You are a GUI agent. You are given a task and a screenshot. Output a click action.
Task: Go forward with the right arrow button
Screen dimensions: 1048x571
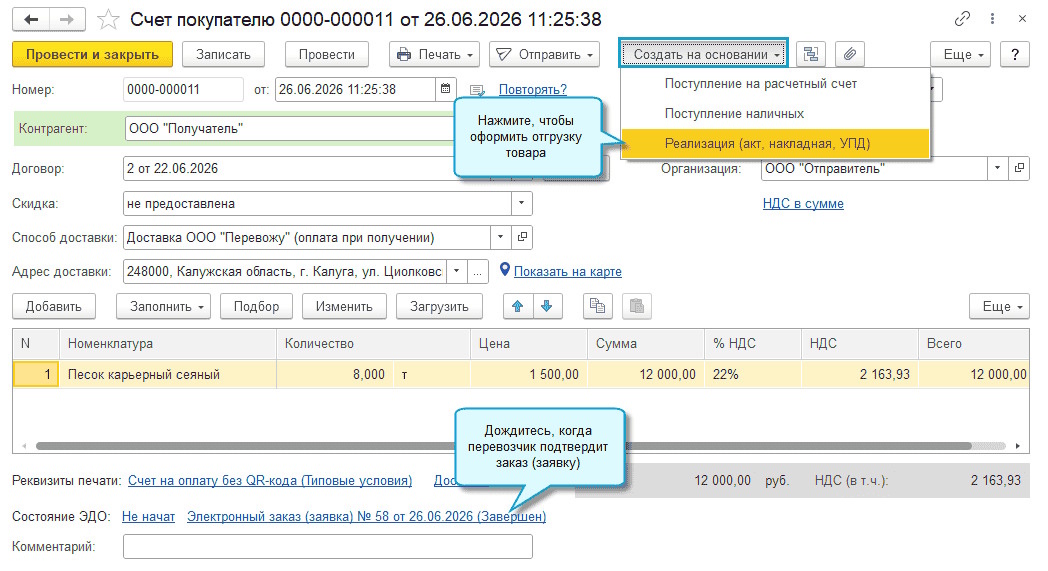click(67, 19)
